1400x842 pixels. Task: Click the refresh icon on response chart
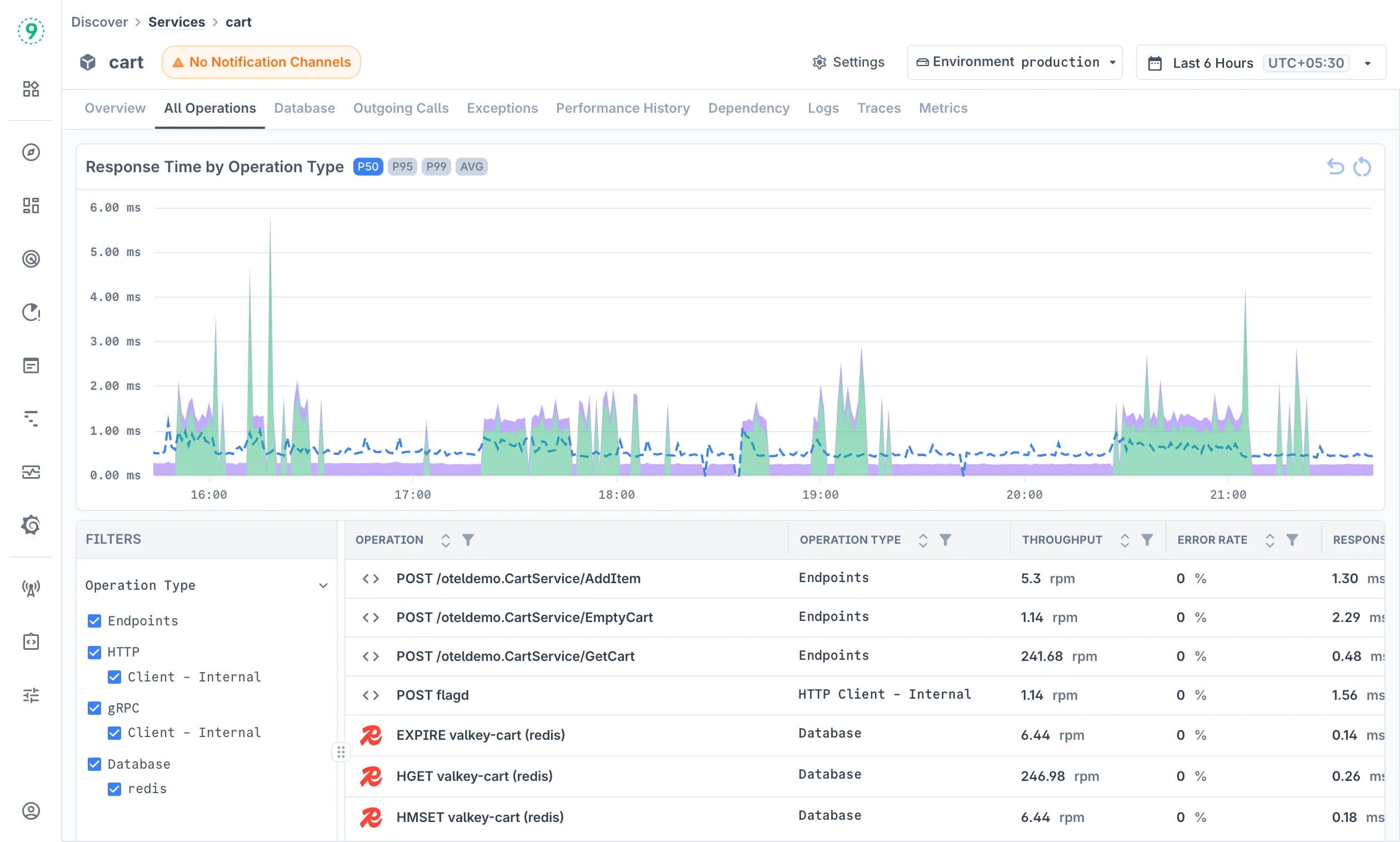point(1362,167)
